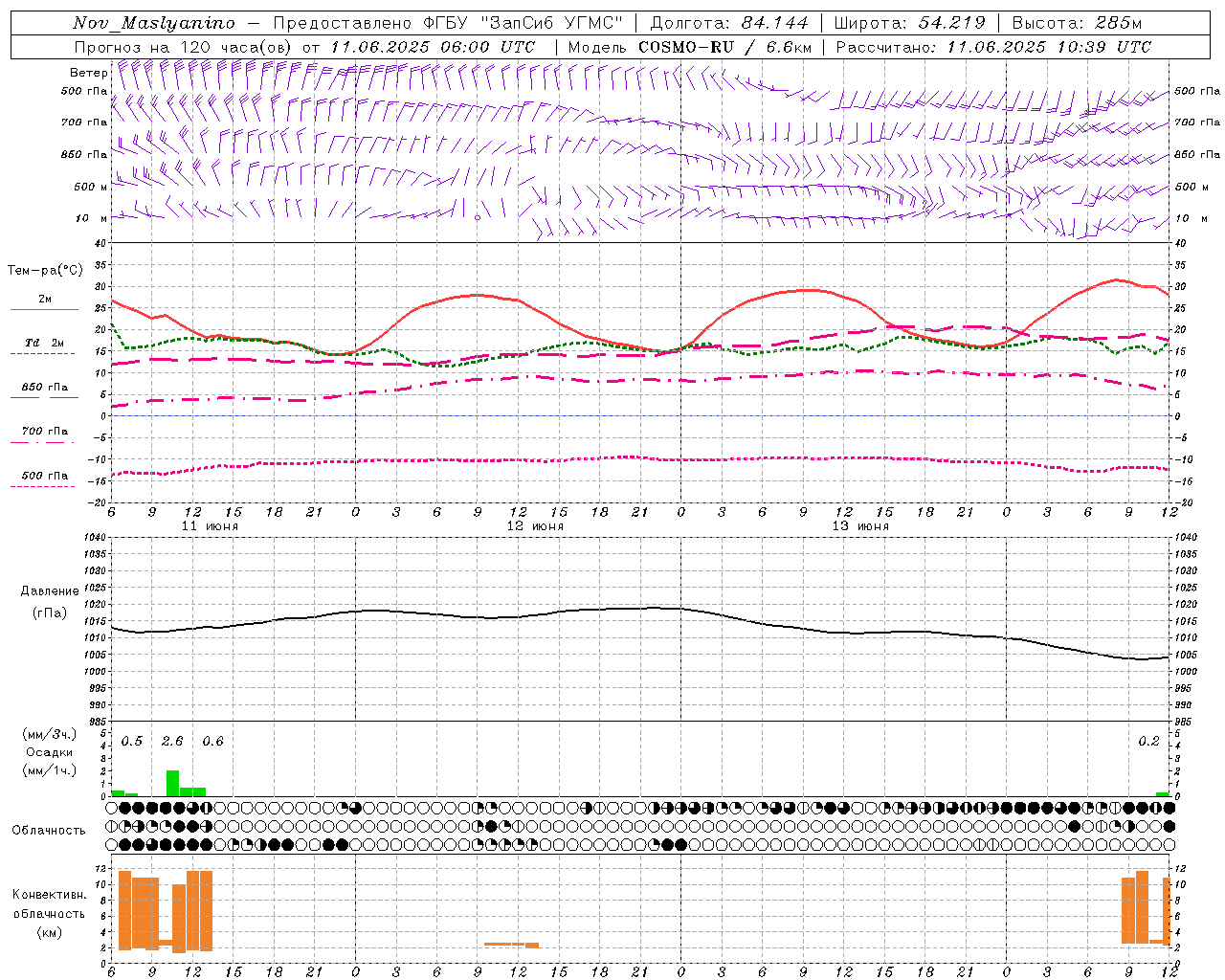This screenshot has height=980, width=1225.
Task: Click the 'Давление' pressure panel label
Action: point(50,591)
